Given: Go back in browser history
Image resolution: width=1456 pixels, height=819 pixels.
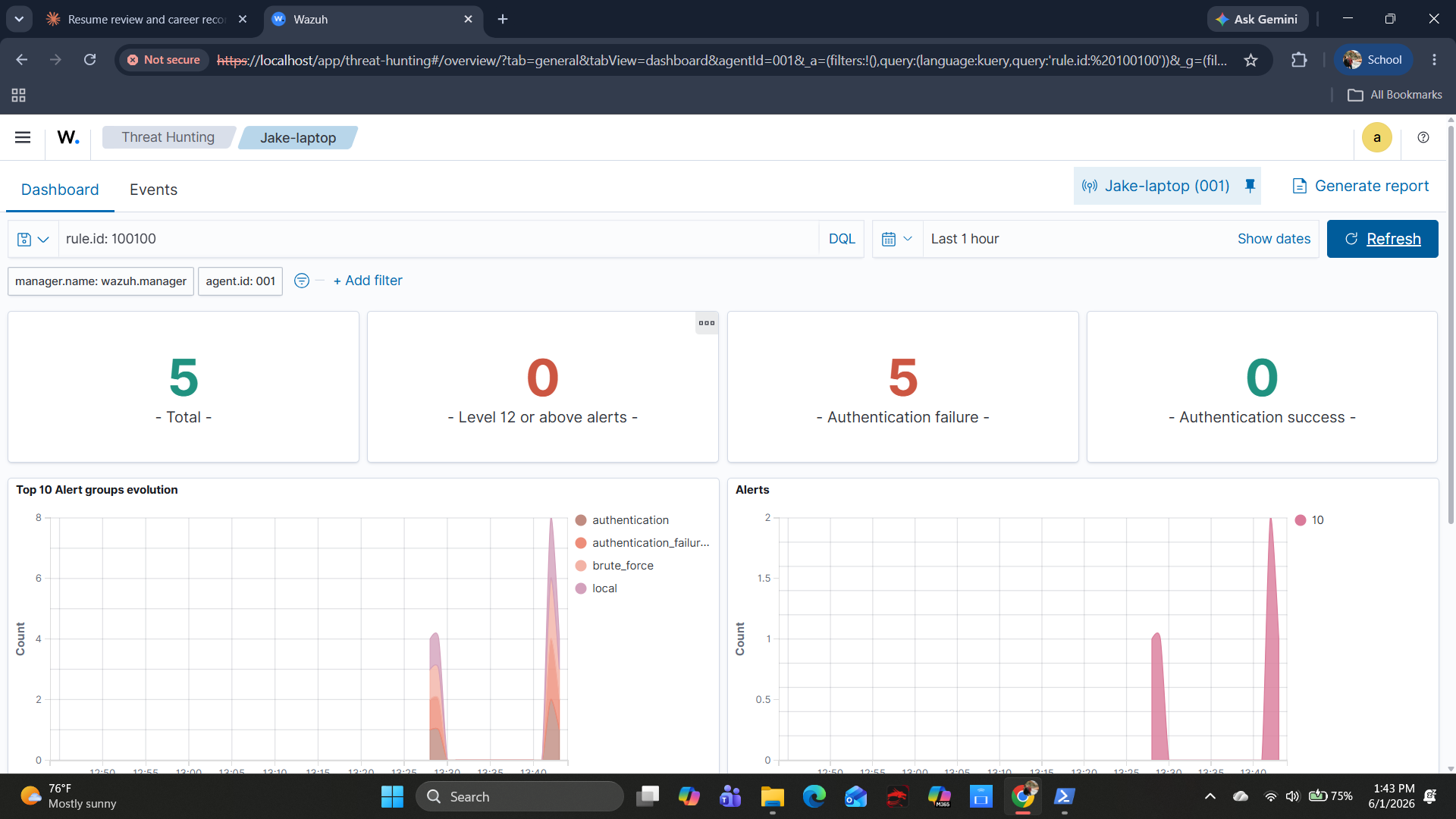Looking at the screenshot, I should pos(21,60).
